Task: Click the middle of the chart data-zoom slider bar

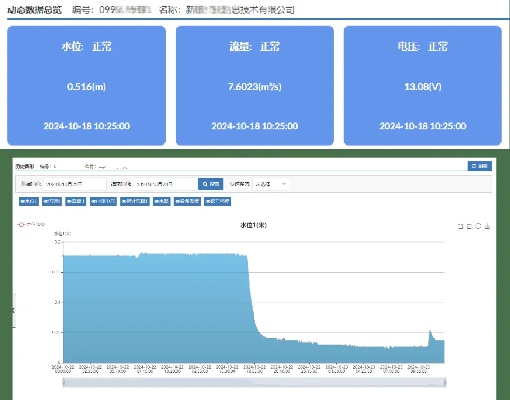Action: pyautogui.click(x=254, y=382)
